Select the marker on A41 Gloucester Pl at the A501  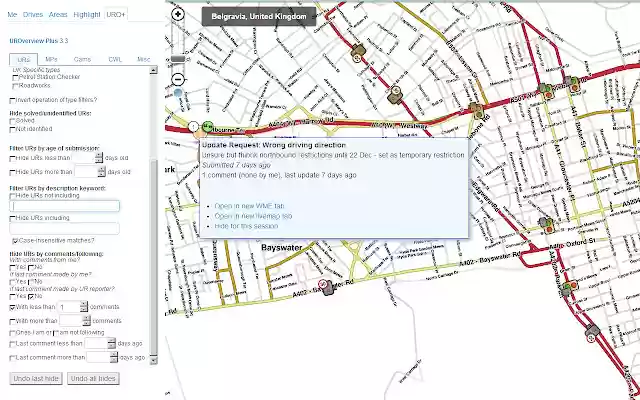545,91
